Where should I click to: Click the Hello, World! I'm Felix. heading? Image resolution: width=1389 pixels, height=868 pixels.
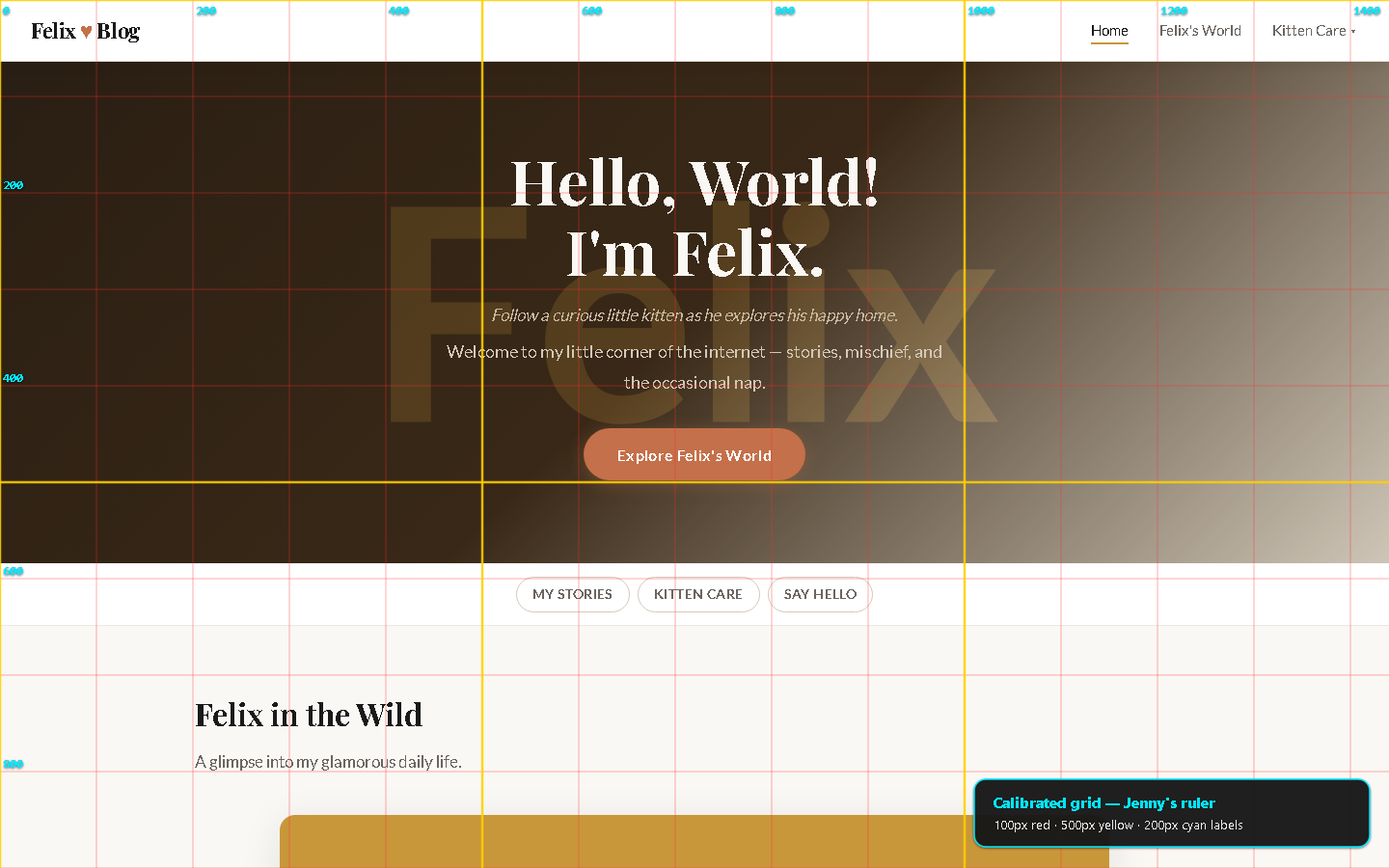(x=694, y=217)
